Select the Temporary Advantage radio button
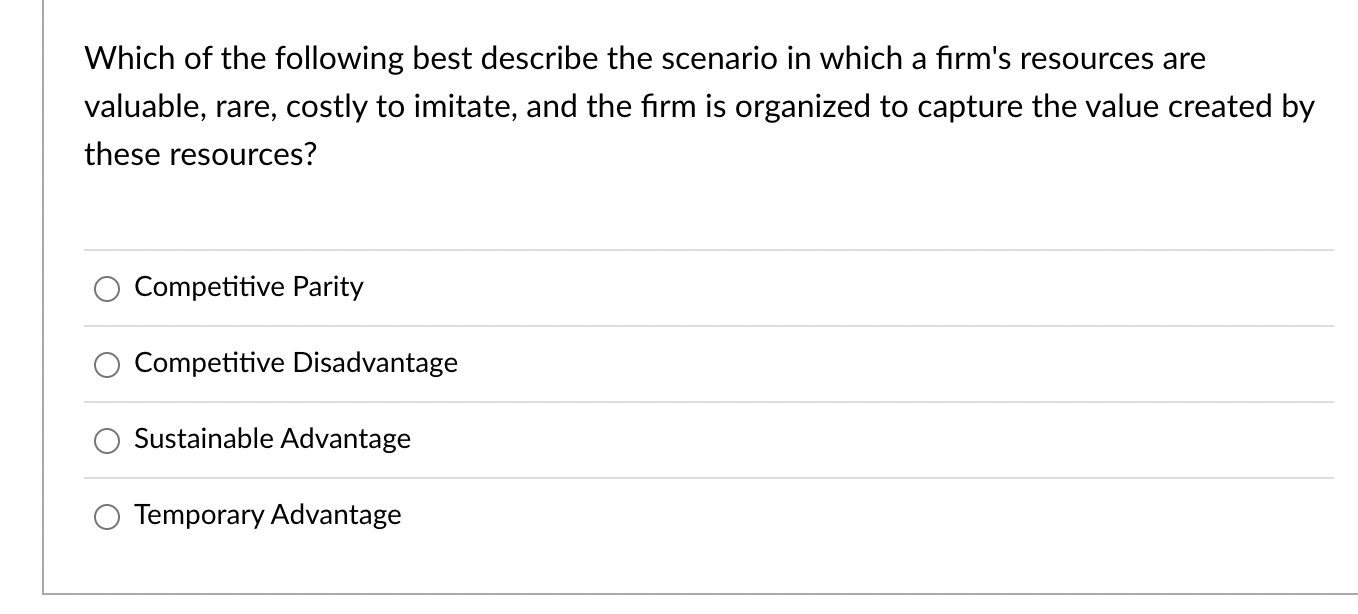Image resolution: width=1358 pixels, height=614 pixels. pos(106,517)
